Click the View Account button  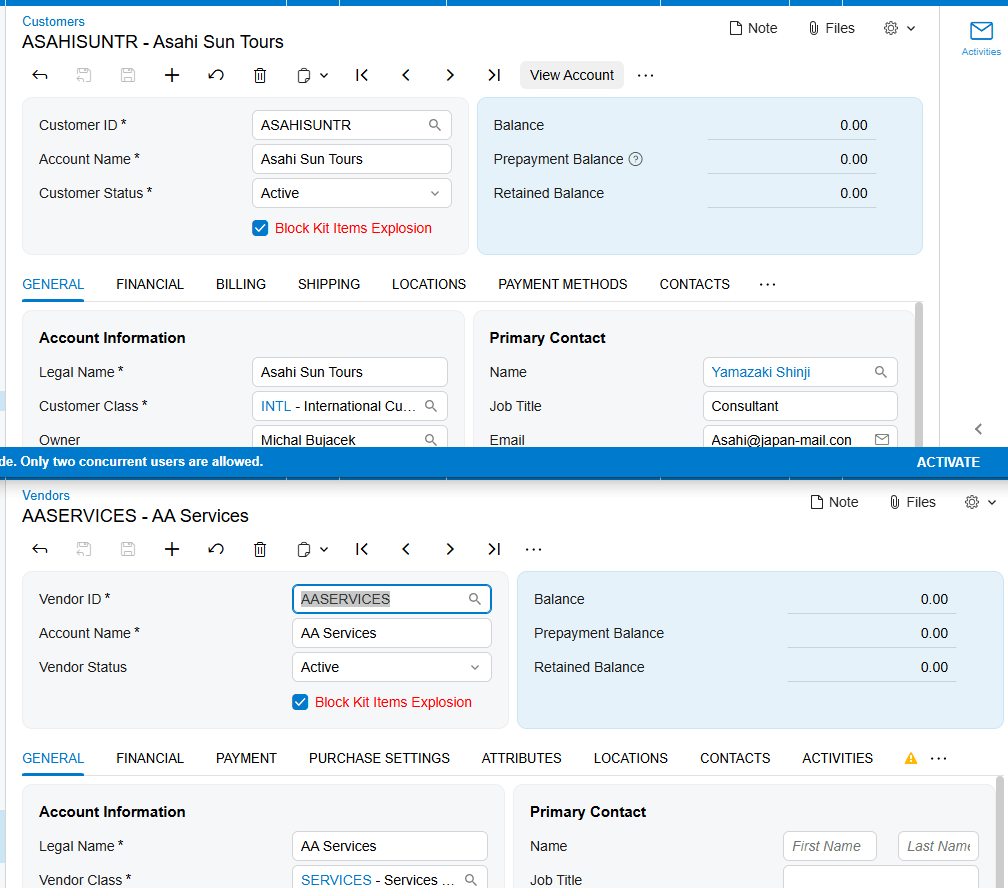point(572,75)
